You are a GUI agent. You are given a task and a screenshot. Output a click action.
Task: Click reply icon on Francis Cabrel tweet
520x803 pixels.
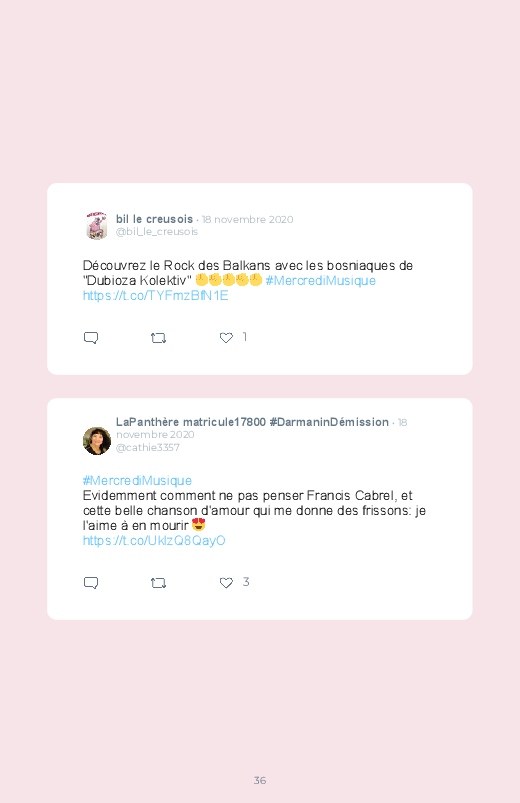pos(91,583)
